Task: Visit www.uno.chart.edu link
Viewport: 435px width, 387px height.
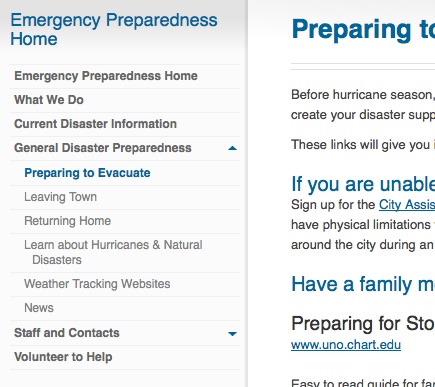Action: [x=346, y=345]
